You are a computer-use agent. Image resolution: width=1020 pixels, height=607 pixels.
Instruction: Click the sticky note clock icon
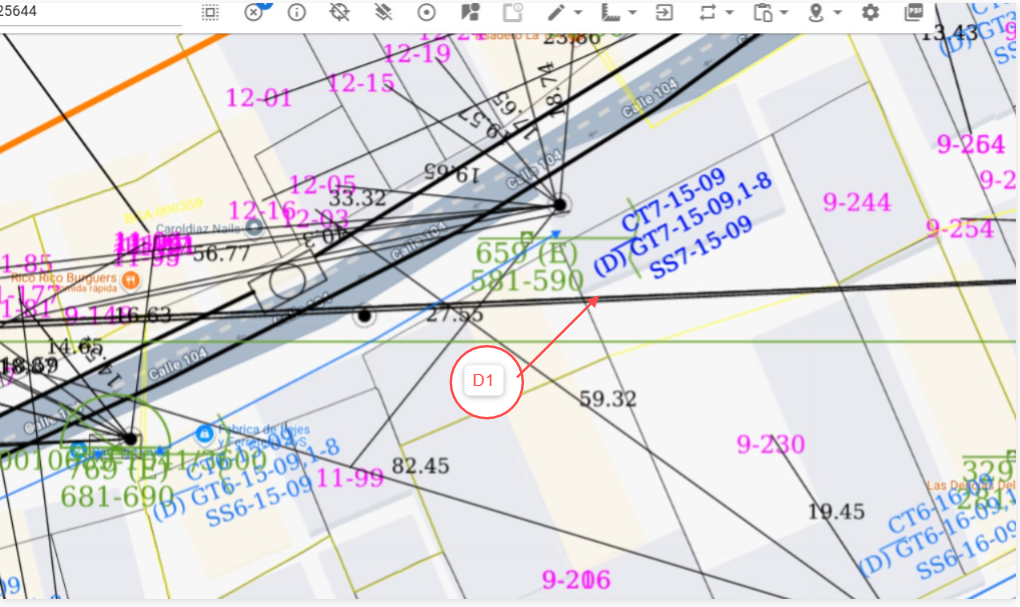(513, 12)
